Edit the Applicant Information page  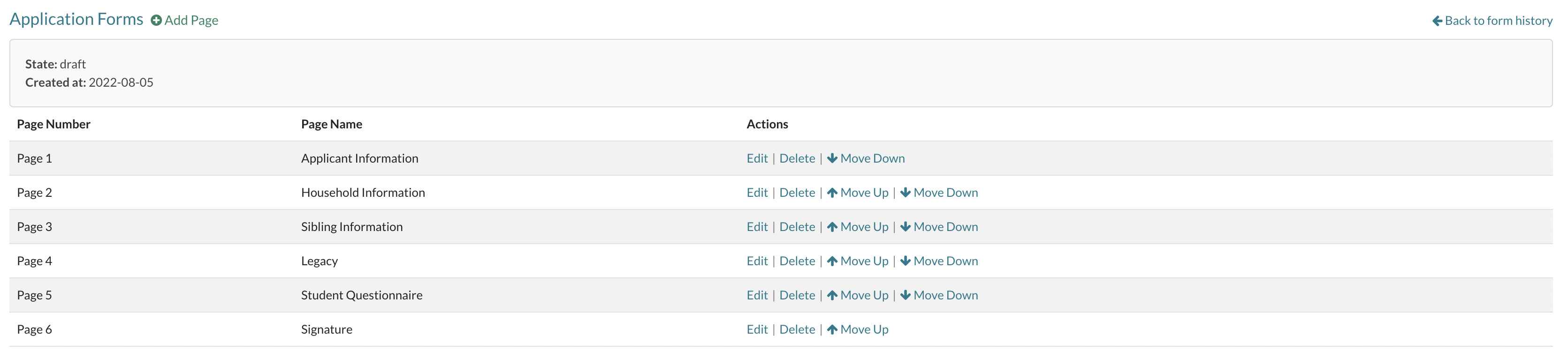click(x=757, y=159)
